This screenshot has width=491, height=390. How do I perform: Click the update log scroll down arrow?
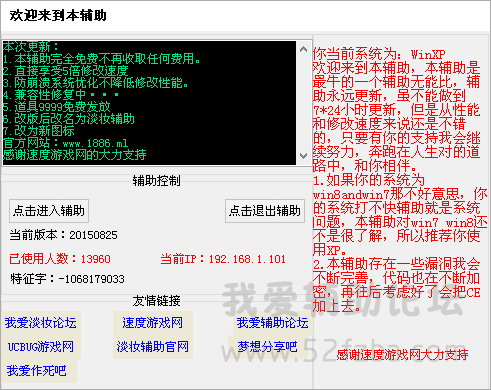[x=303, y=156]
